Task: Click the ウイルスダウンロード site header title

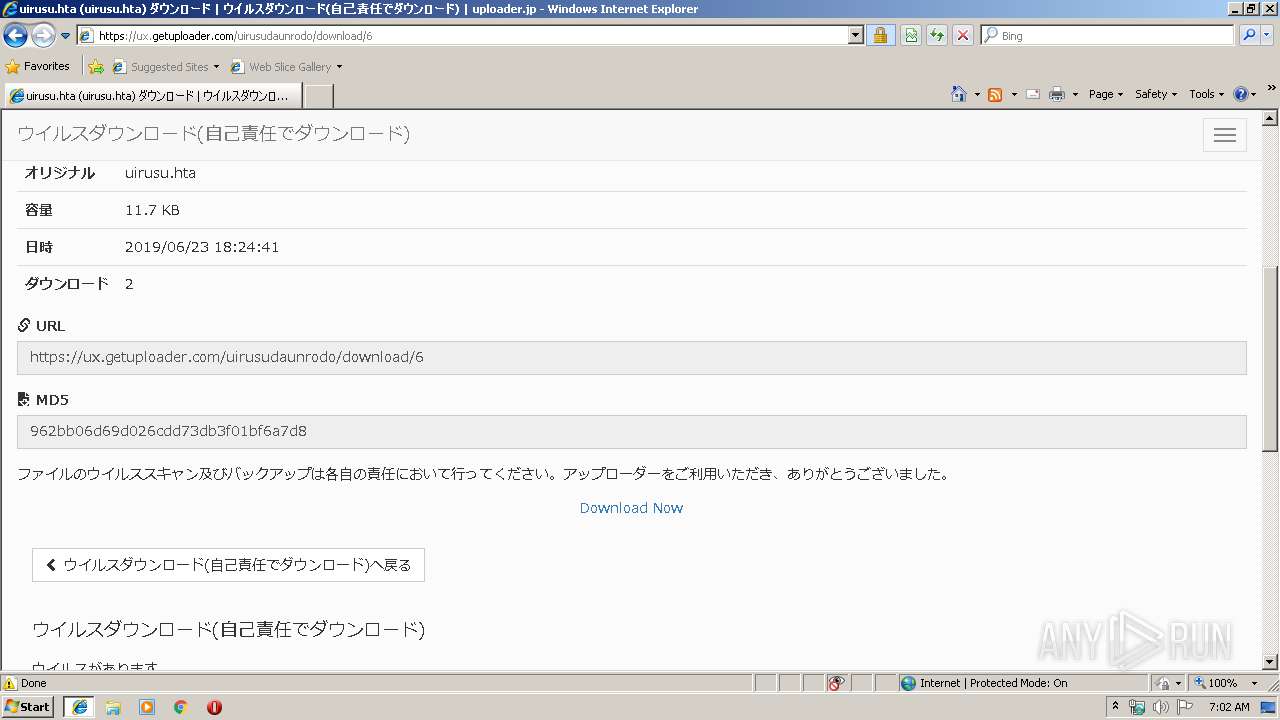Action: tap(213, 134)
